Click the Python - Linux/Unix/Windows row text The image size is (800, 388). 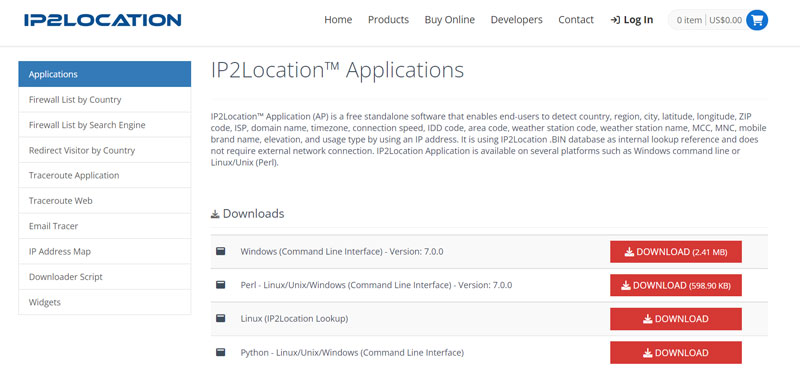(x=352, y=352)
